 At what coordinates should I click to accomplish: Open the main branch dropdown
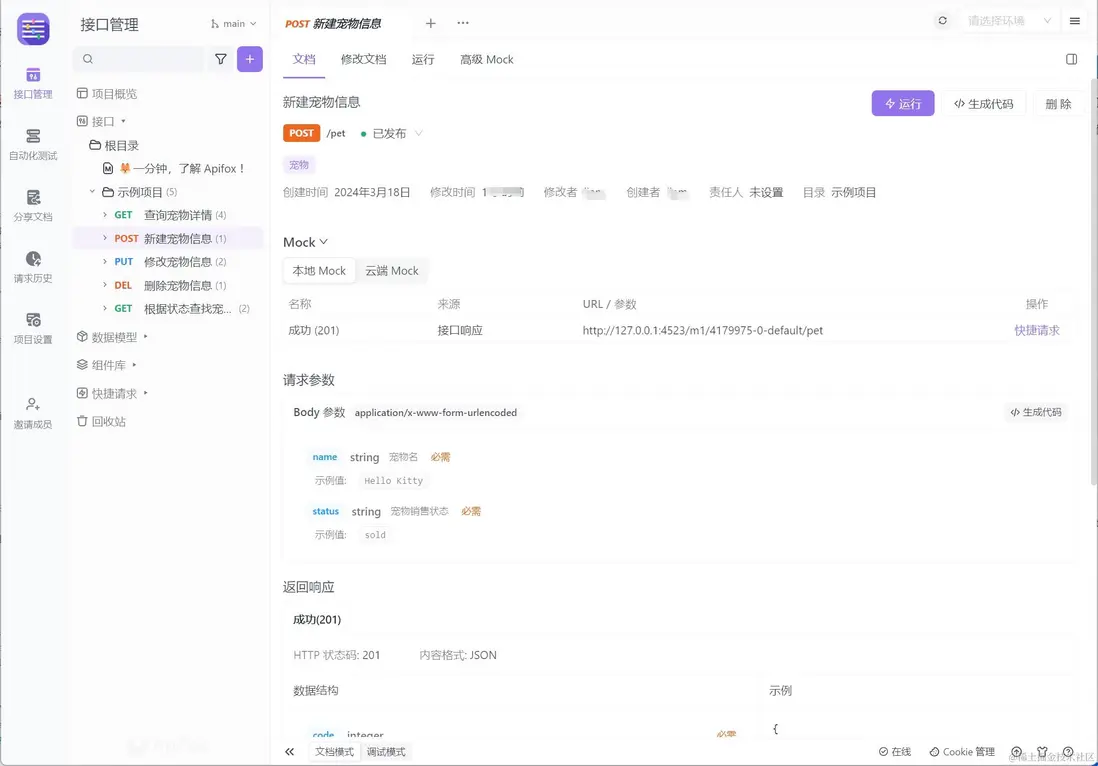(233, 24)
